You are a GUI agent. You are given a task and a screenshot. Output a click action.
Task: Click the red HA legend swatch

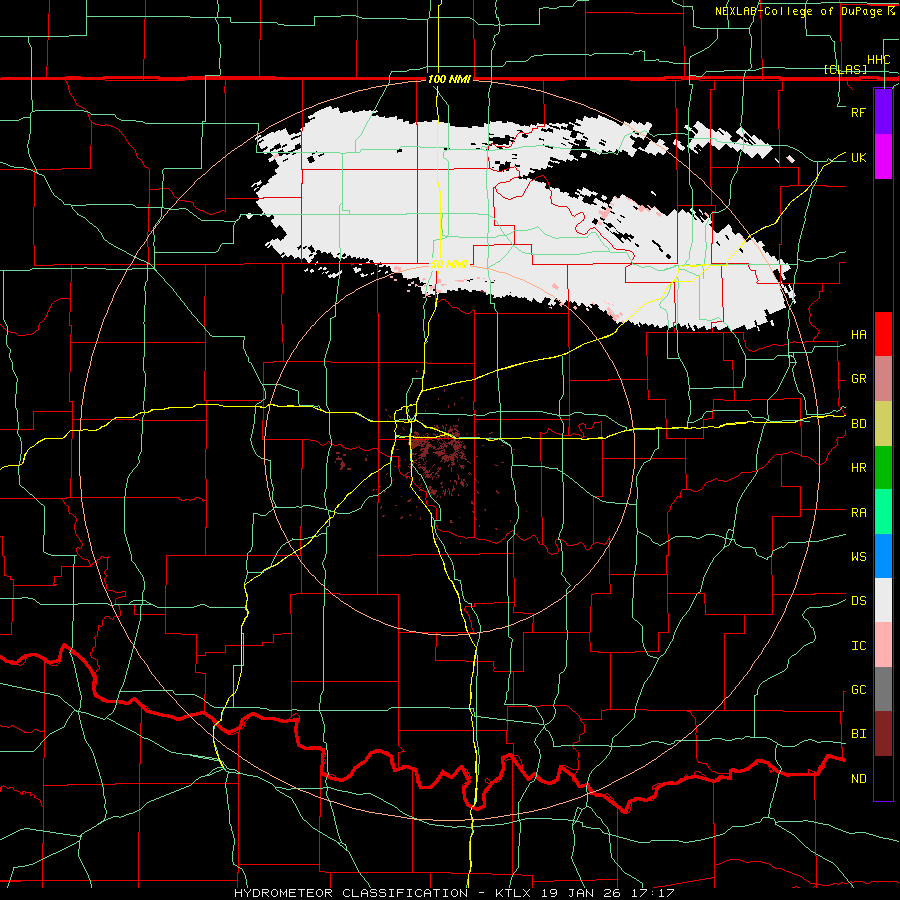click(x=883, y=334)
